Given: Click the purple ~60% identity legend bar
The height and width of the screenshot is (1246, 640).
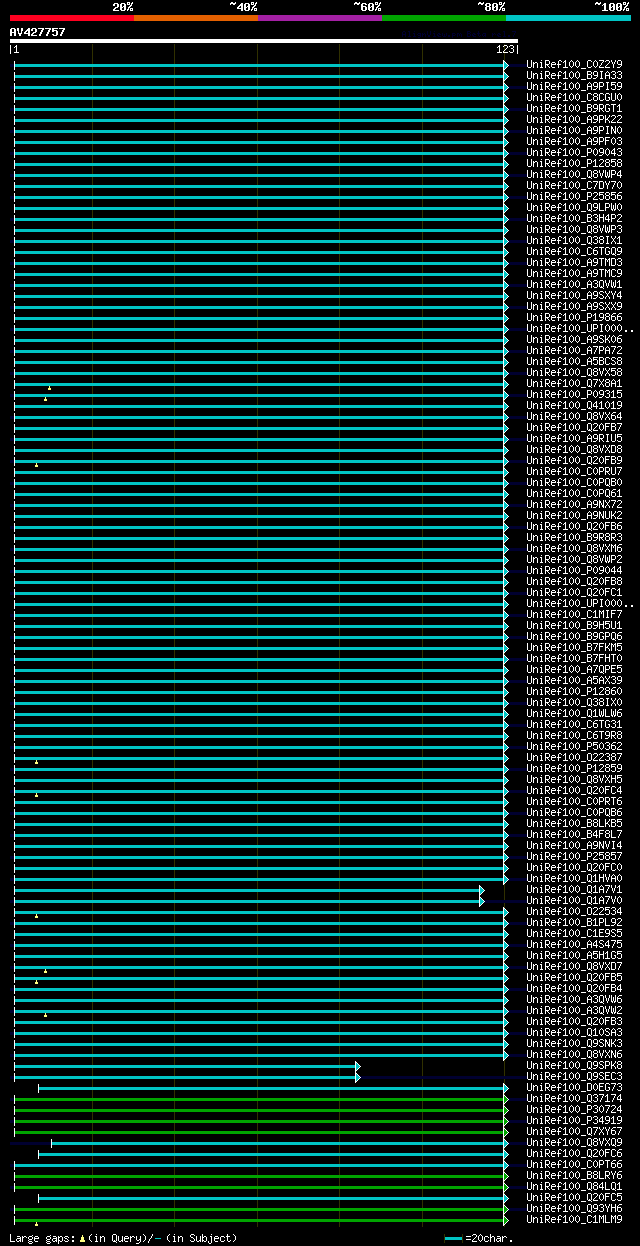Looking at the screenshot, I should pos(319,17).
